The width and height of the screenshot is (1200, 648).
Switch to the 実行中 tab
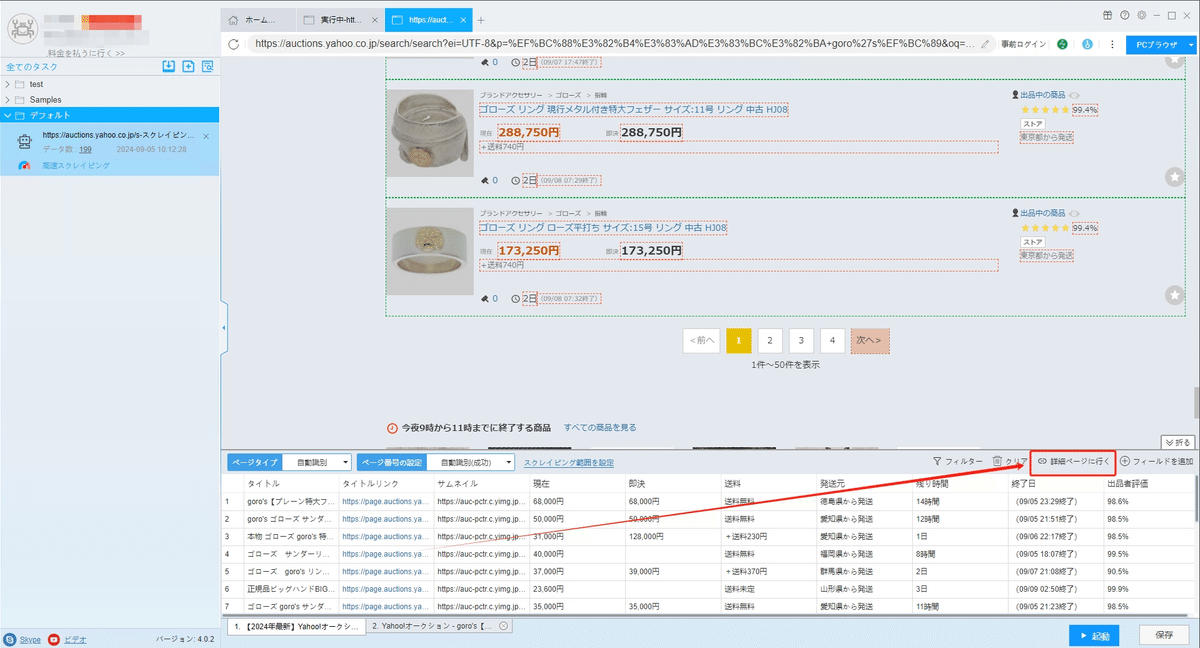coord(341,20)
